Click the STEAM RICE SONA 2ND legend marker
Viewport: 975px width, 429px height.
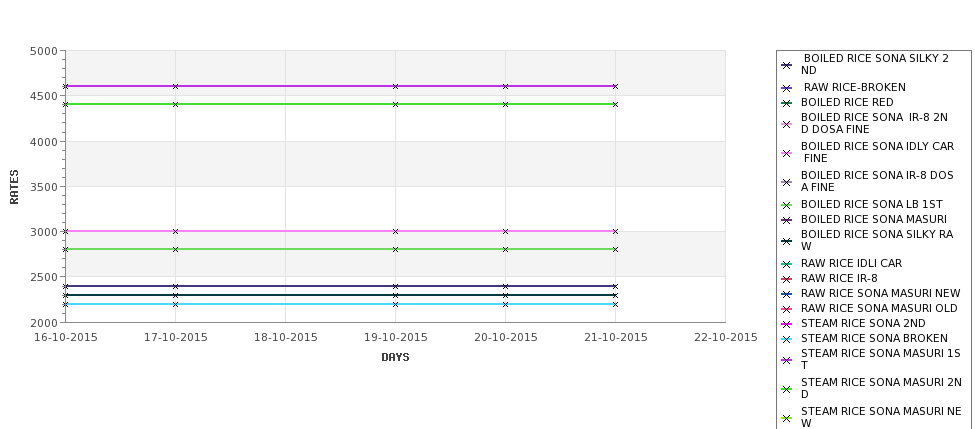[787, 324]
